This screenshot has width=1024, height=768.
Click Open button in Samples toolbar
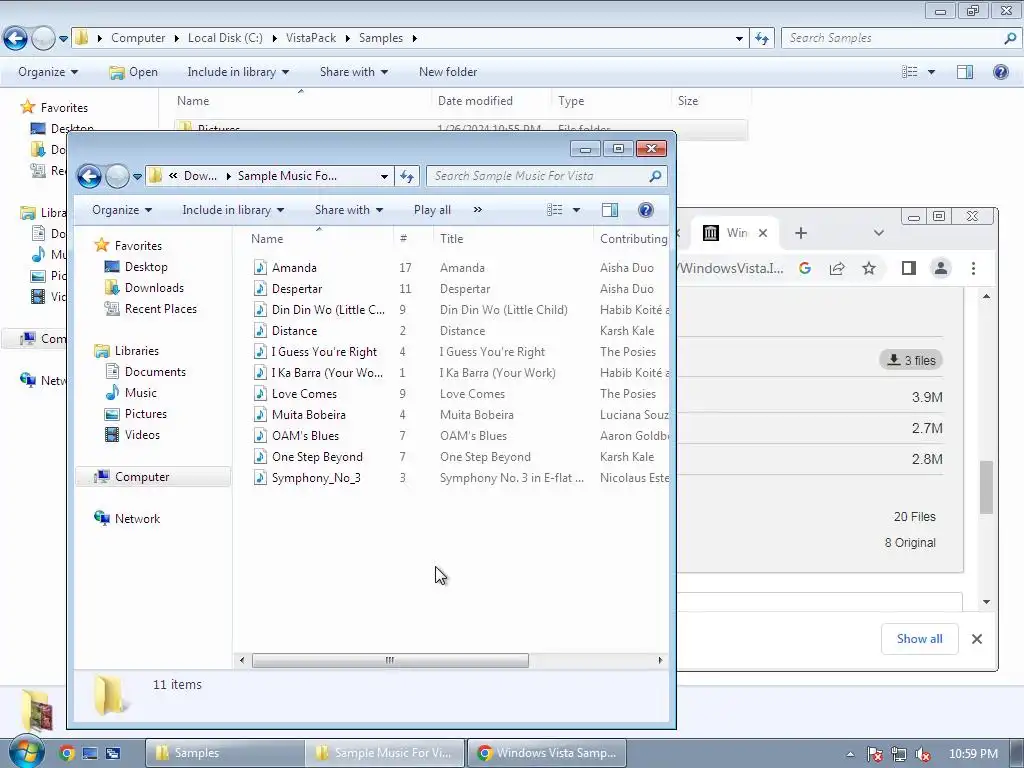(x=134, y=72)
